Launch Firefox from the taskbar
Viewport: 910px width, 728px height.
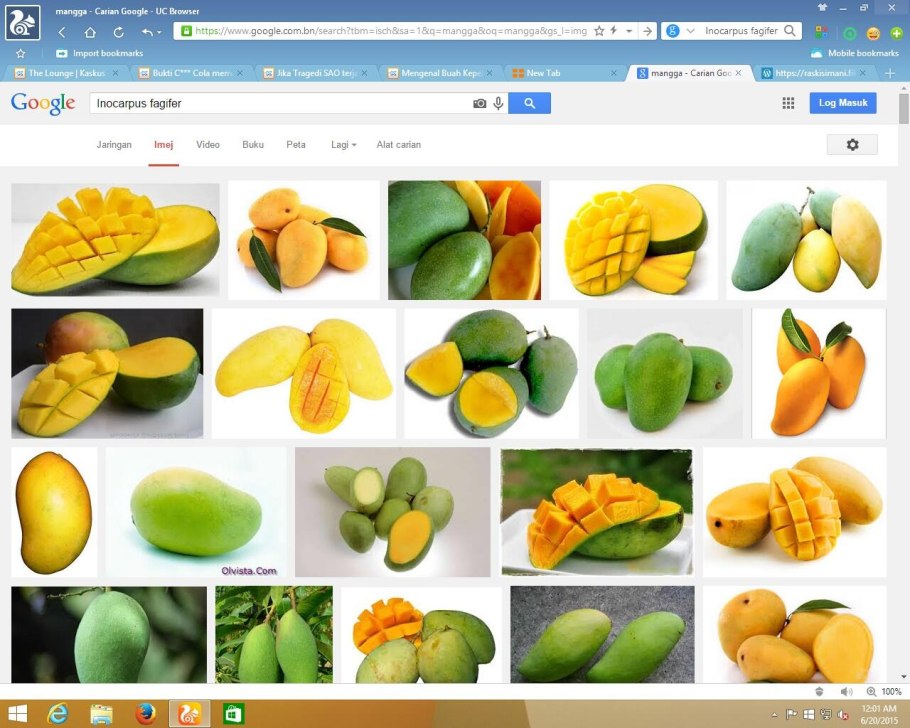point(146,713)
